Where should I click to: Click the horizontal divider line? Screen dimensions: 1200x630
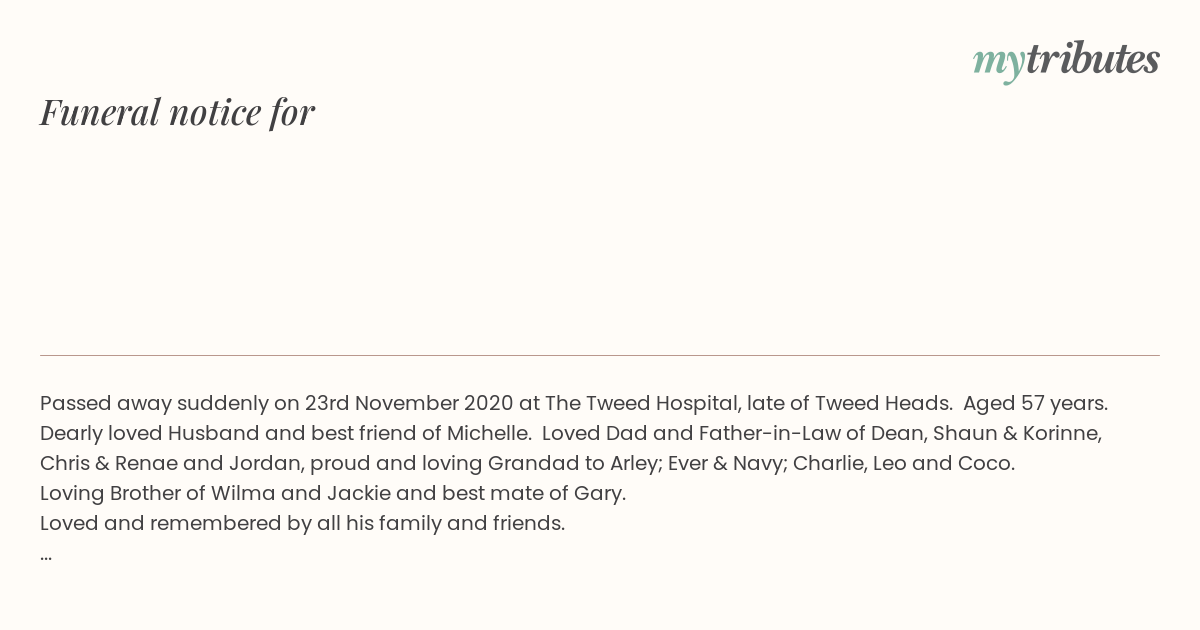(600, 355)
